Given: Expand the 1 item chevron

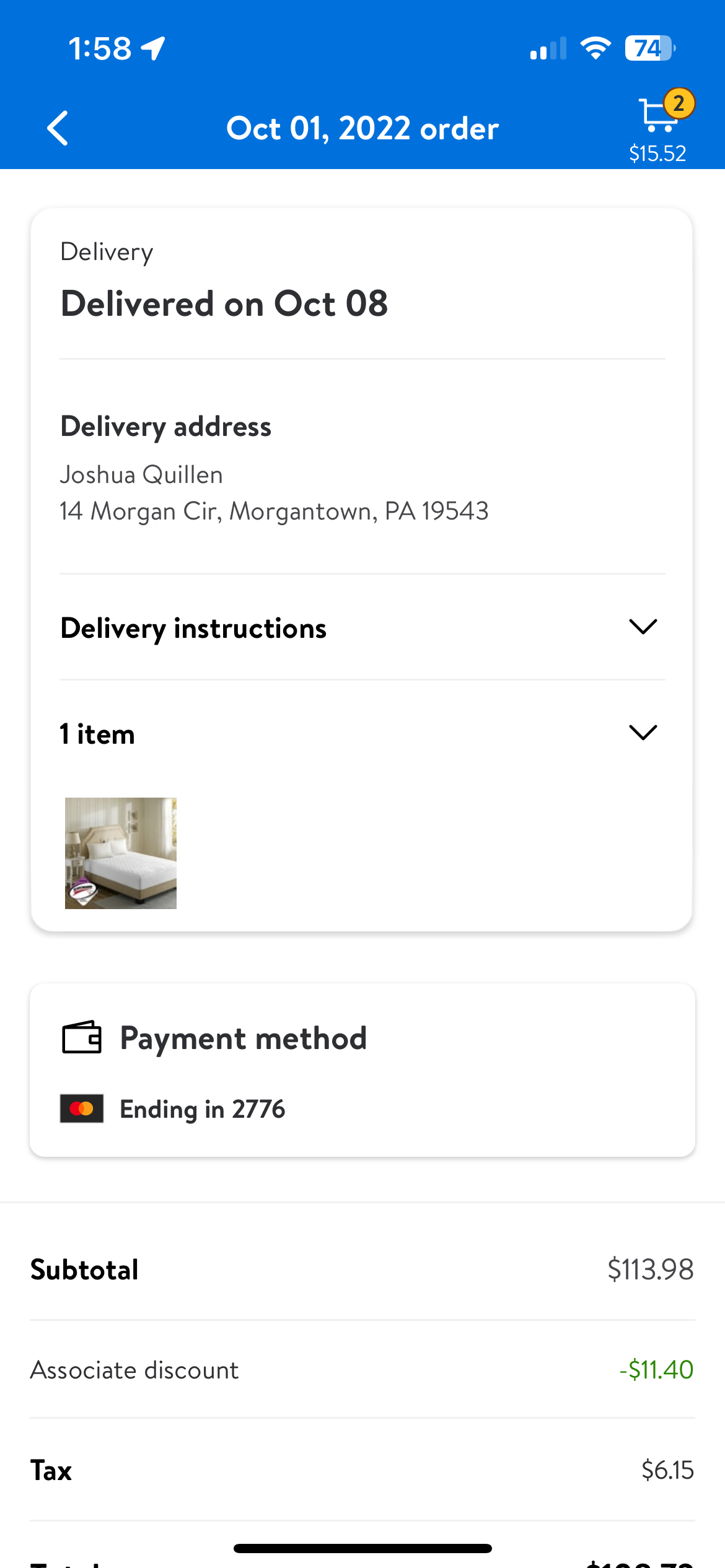Looking at the screenshot, I should [x=643, y=733].
